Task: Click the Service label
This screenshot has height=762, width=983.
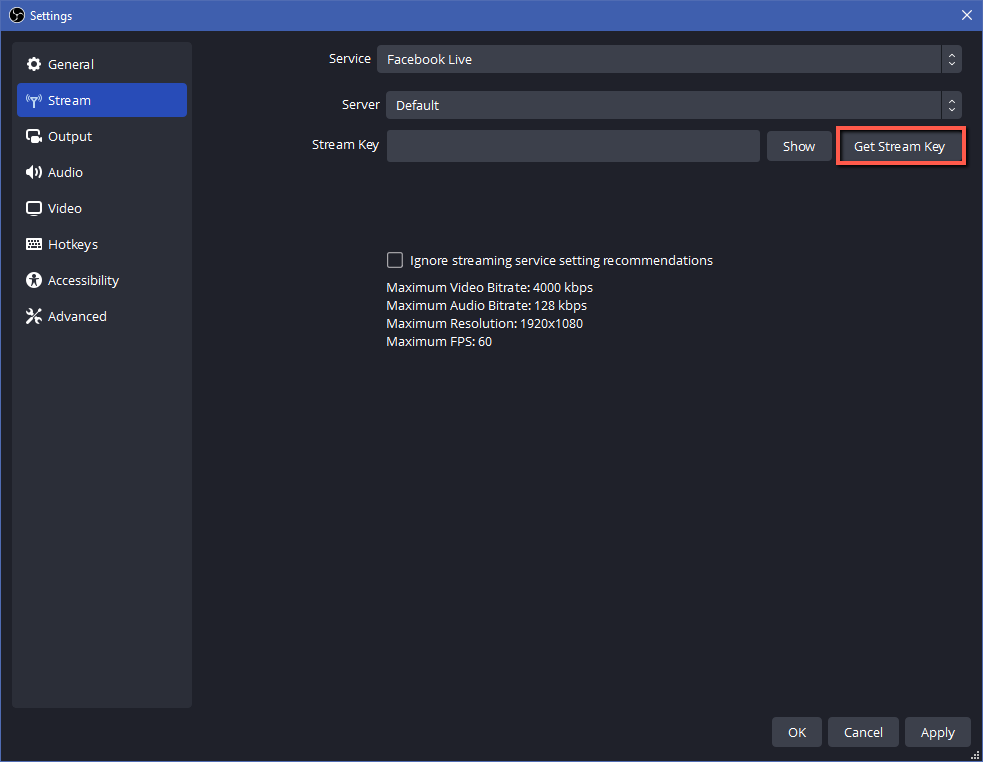Action: pyautogui.click(x=350, y=58)
